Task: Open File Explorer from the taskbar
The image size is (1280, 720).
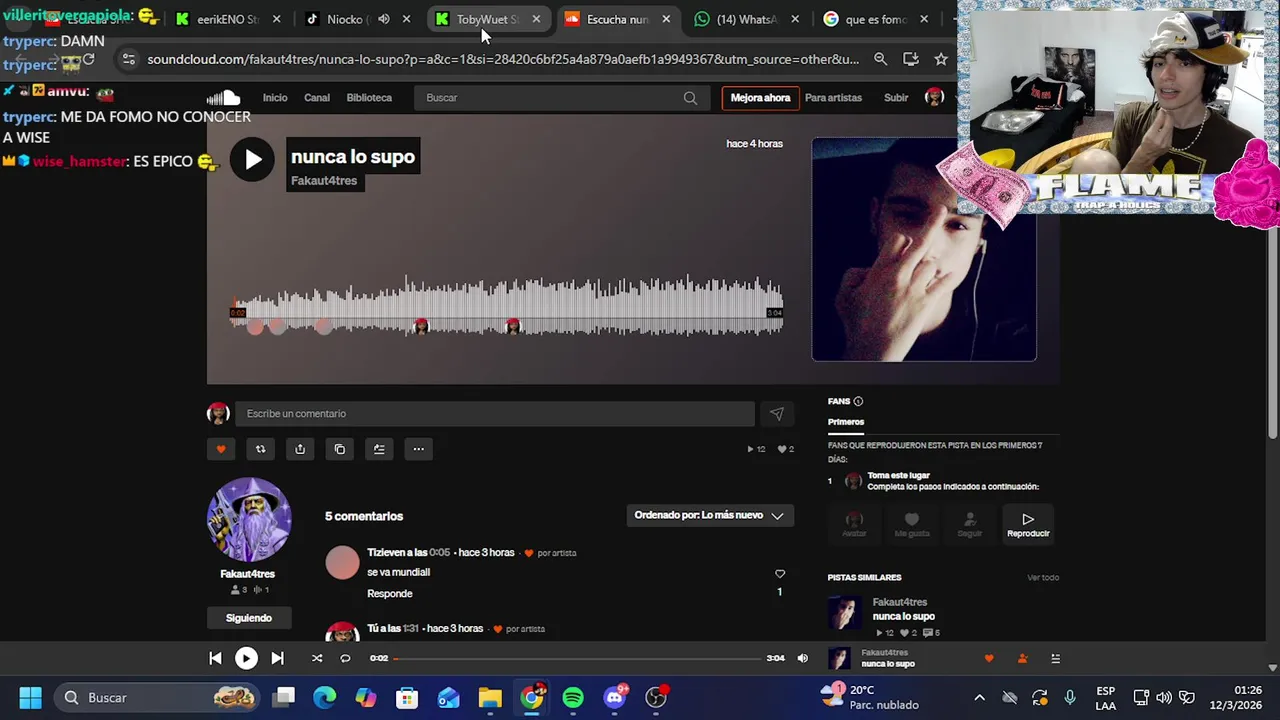Action: pyautogui.click(x=490, y=697)
